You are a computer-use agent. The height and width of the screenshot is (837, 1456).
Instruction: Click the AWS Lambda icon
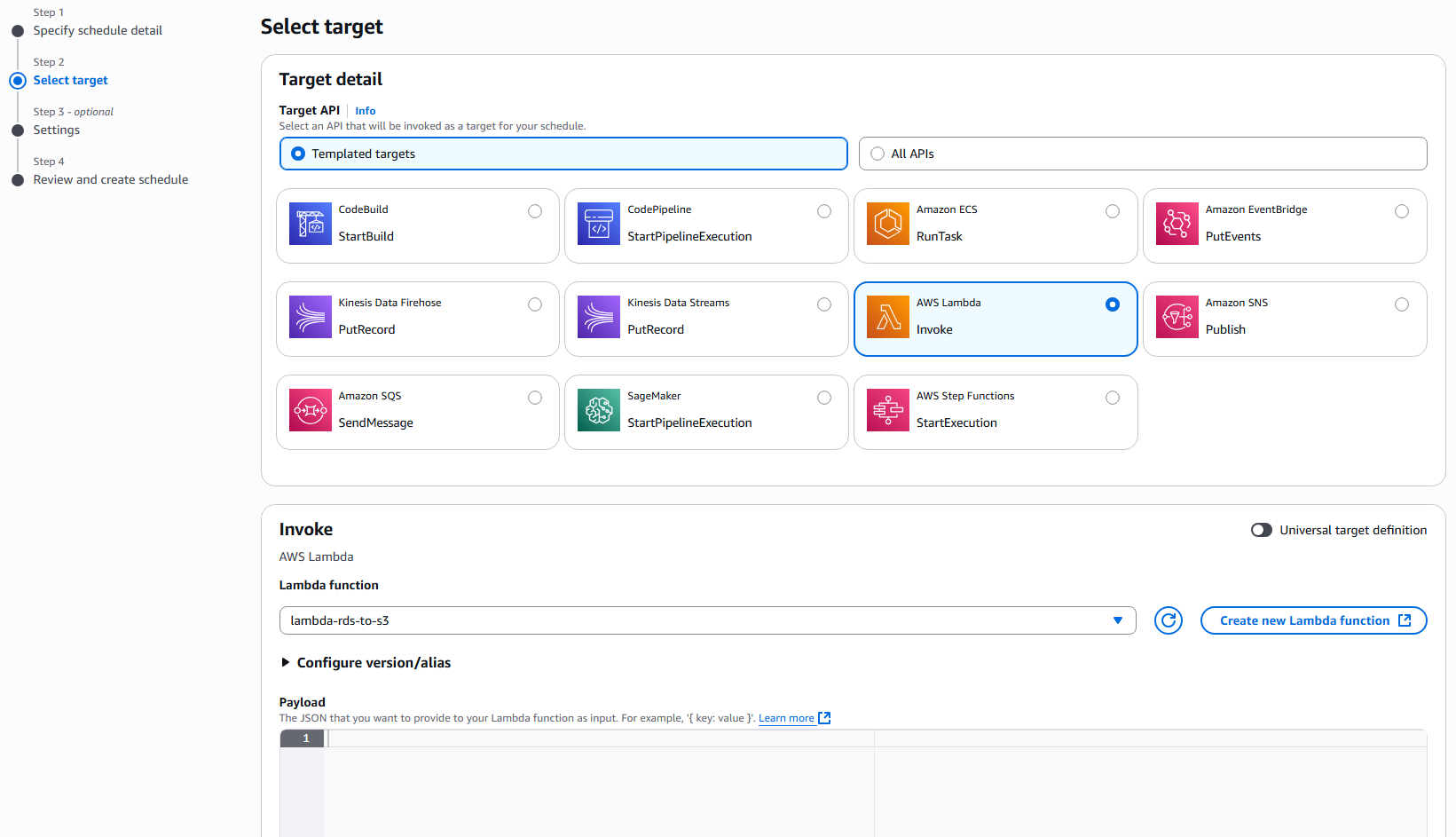(x=888, y=317)
